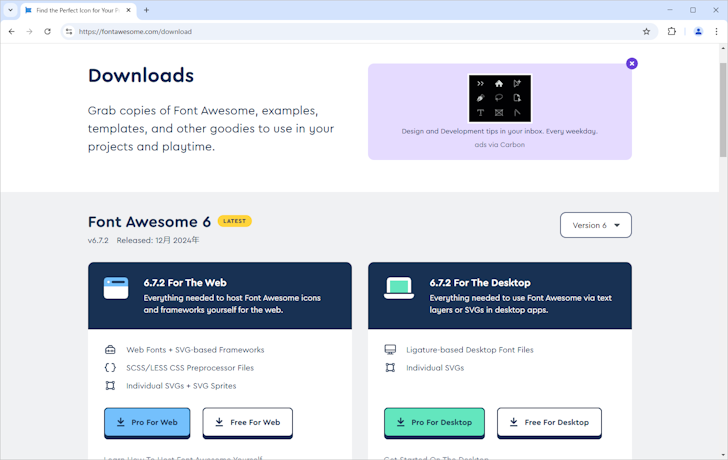Click Ligature-based Desktop Font Files text

(x=469, y=350)
